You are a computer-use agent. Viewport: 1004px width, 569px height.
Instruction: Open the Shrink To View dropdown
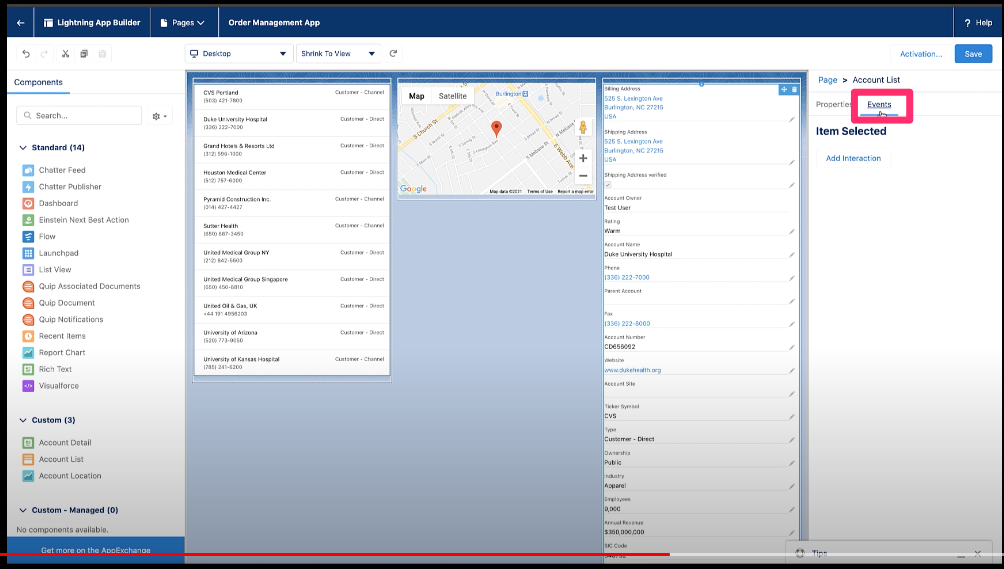tap(338, 54)
